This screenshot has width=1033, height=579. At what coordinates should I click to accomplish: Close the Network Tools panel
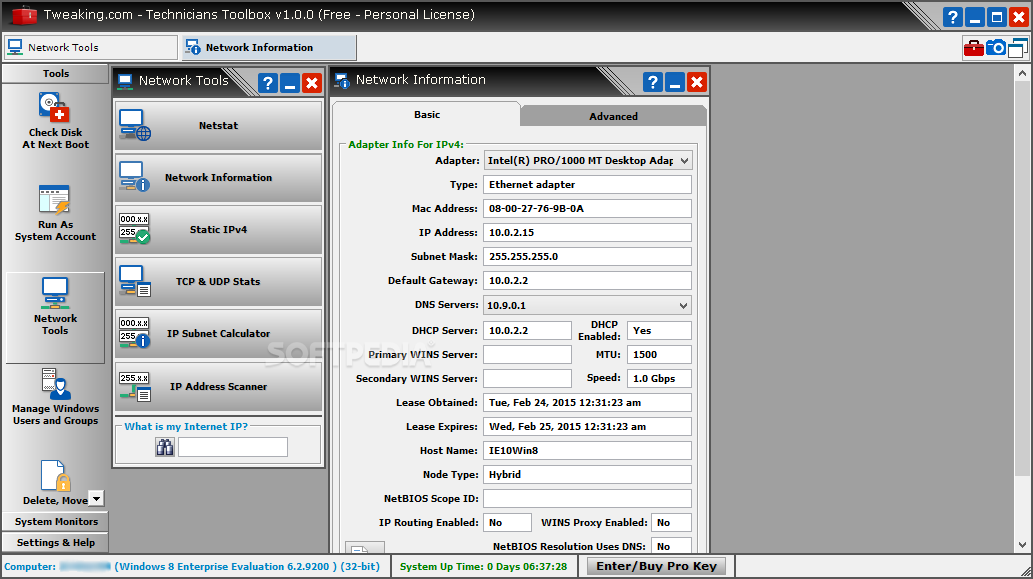312,83
